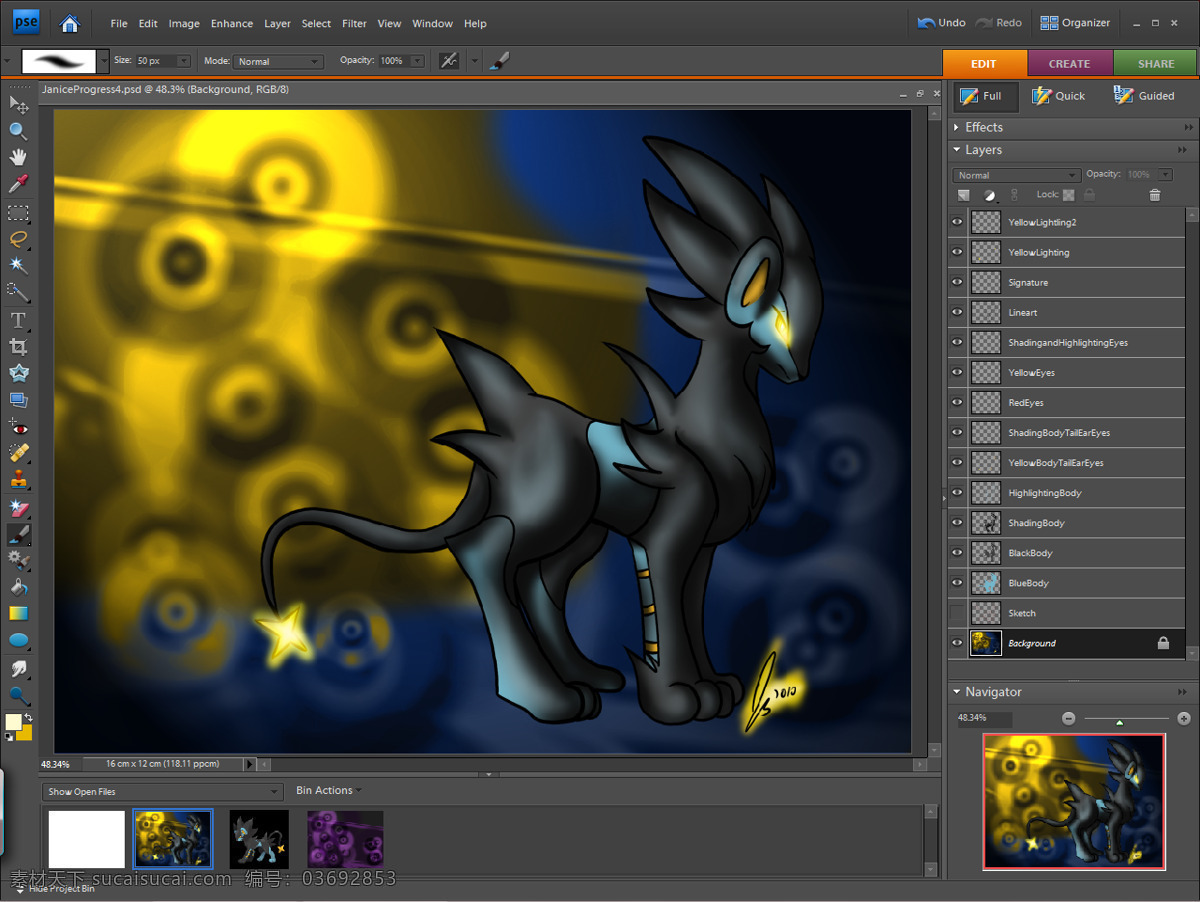Open the Filter menu
This screenshot has height=902, width=1200.
(x=354, y=23)
